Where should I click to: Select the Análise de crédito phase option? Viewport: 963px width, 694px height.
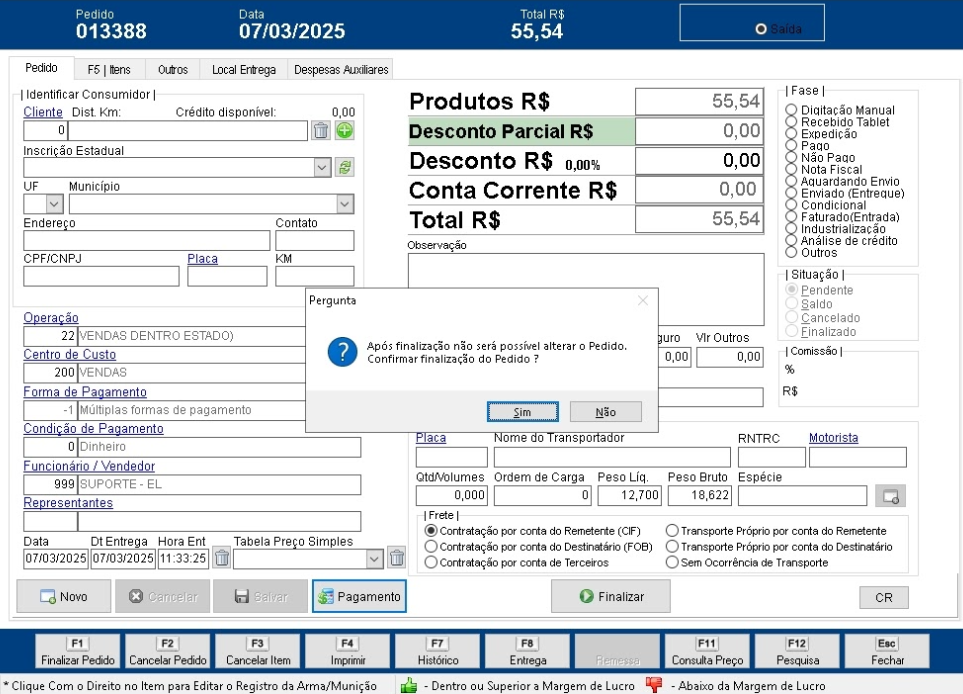pyautogui.click(x=791, y=241)
